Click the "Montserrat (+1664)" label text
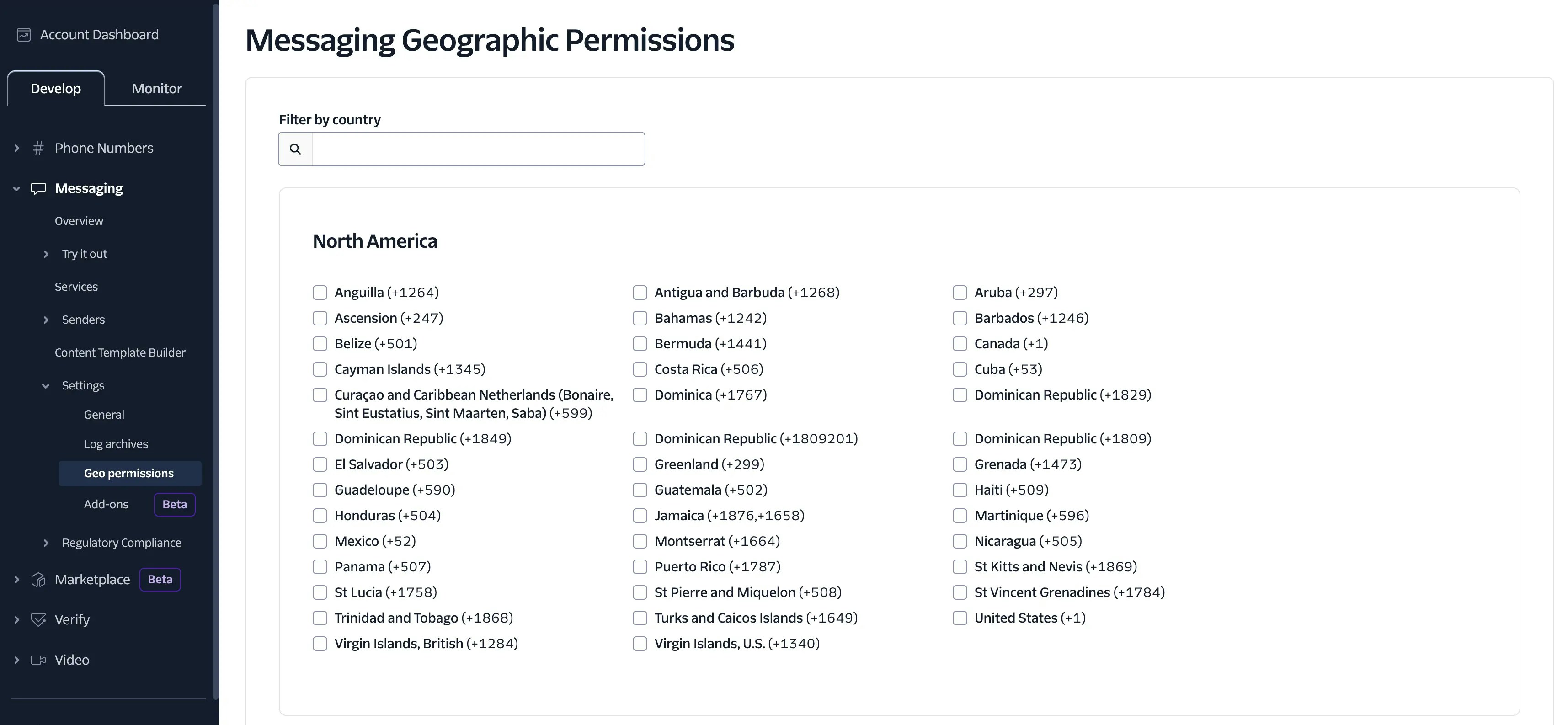 (717, 541)
